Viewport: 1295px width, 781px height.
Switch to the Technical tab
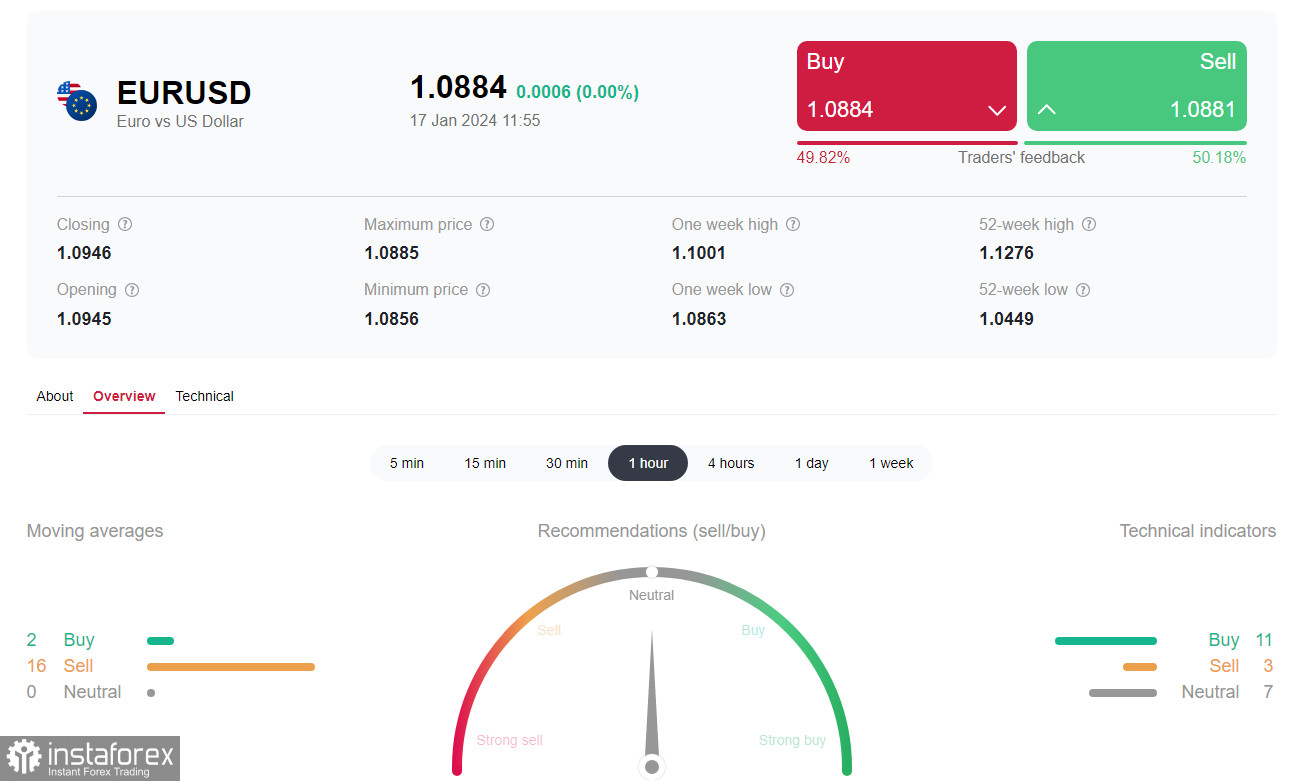(x=204, y=396)
